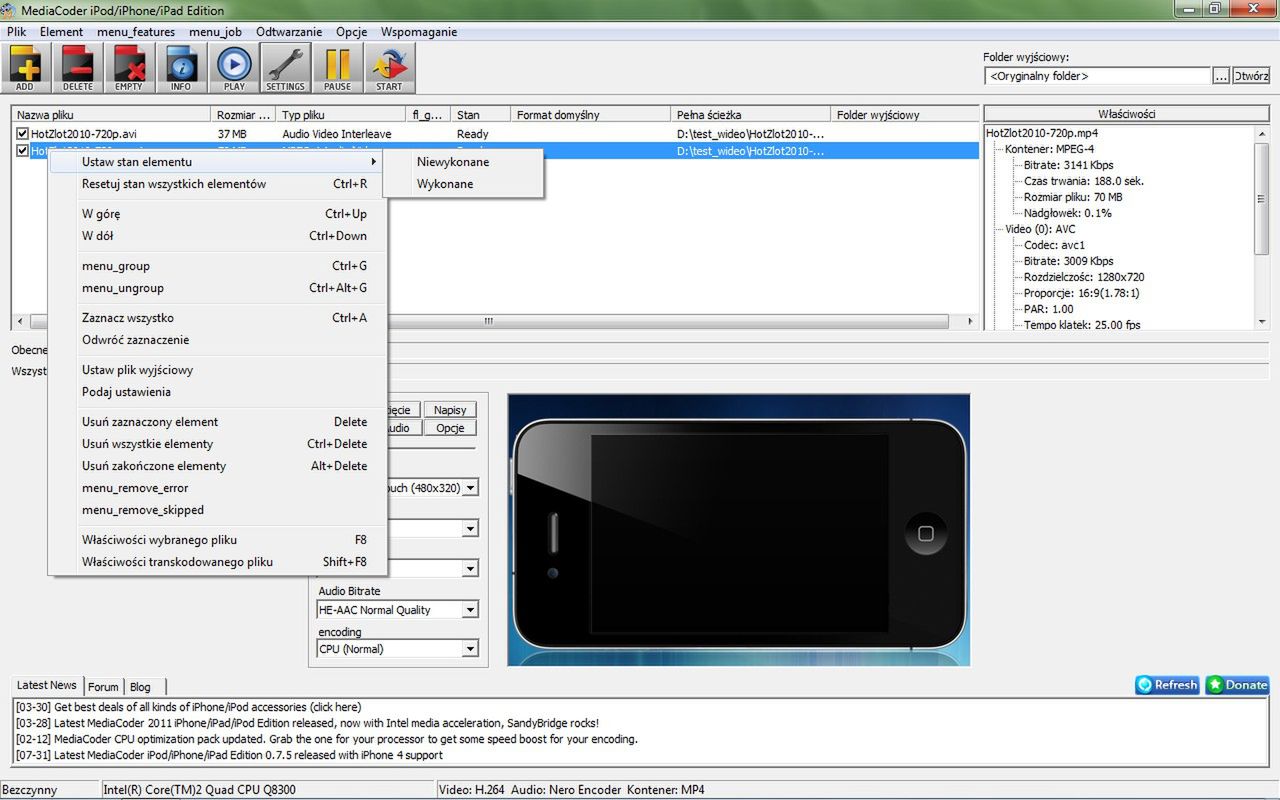Screen dimensions: 1280x800
Task: Click the properties panel vertical scrollbar
Action: tap(1262, 227)
